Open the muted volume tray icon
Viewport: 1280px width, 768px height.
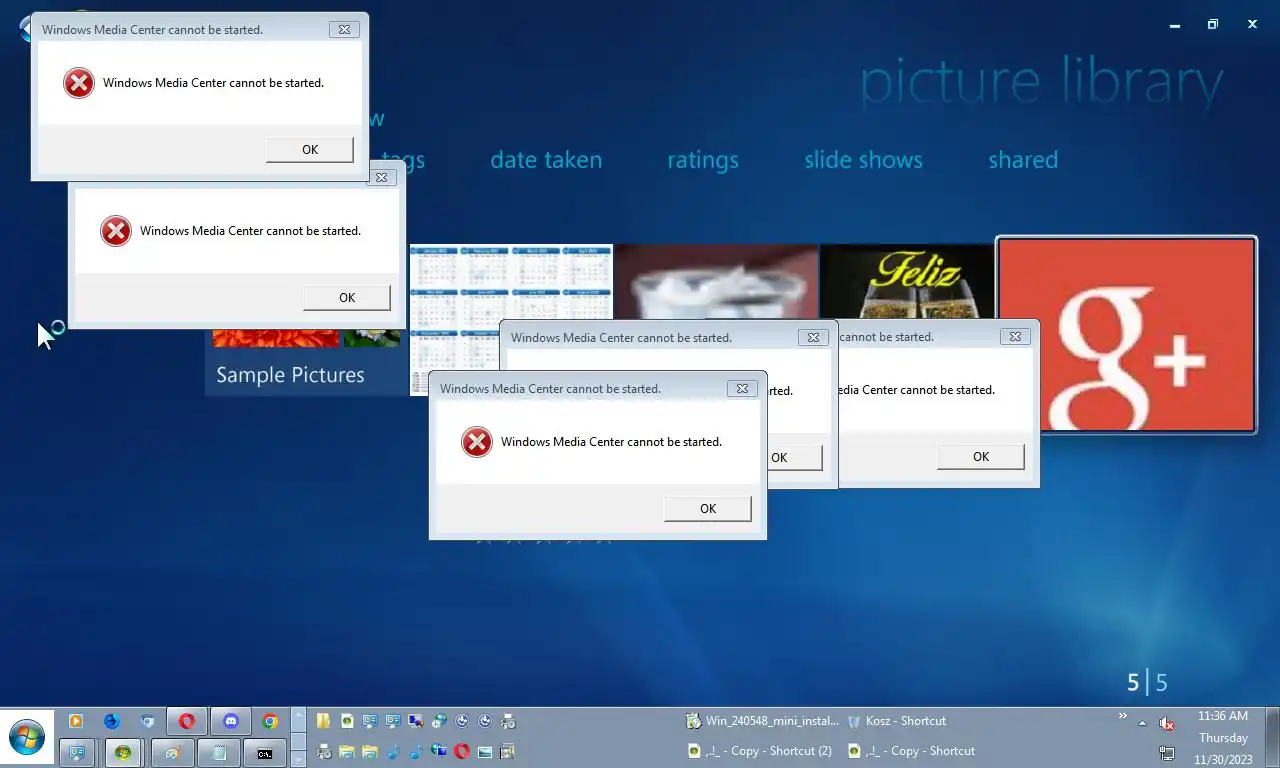point(1166,723)
